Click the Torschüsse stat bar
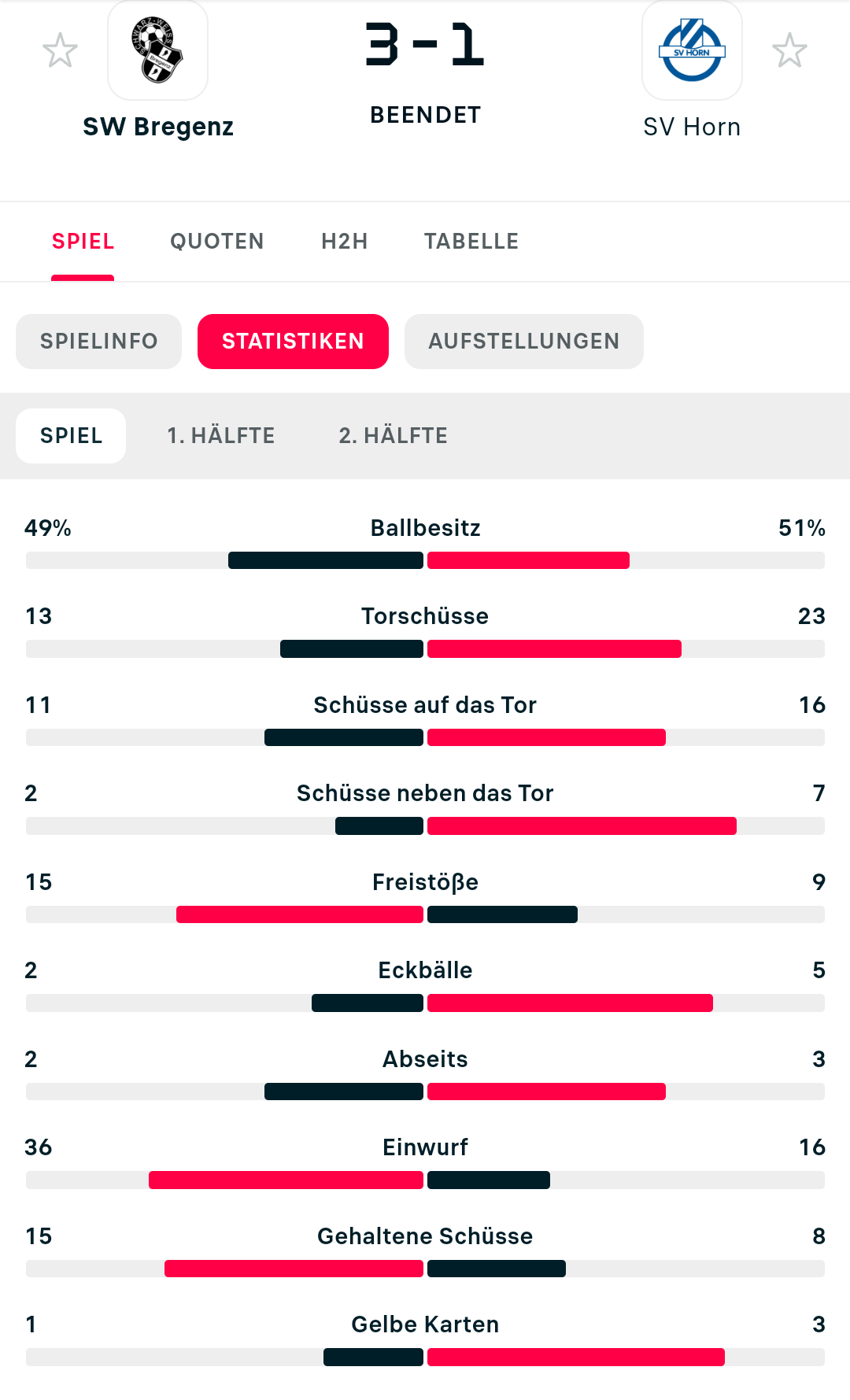Image resolution: width=850 pixels, height=1400 pixels. point(425,648)
